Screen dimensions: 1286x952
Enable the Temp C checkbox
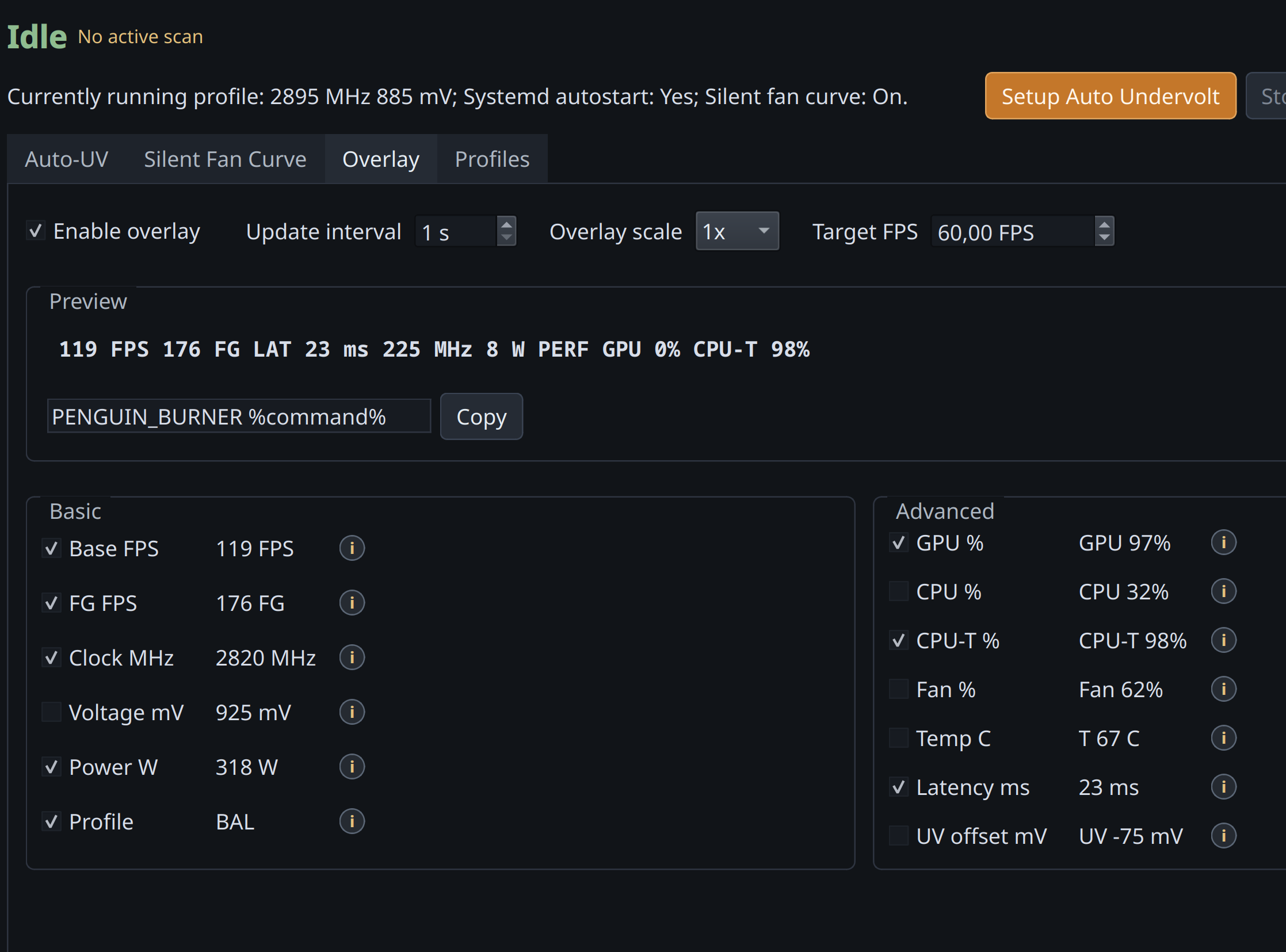pos(899,738)
